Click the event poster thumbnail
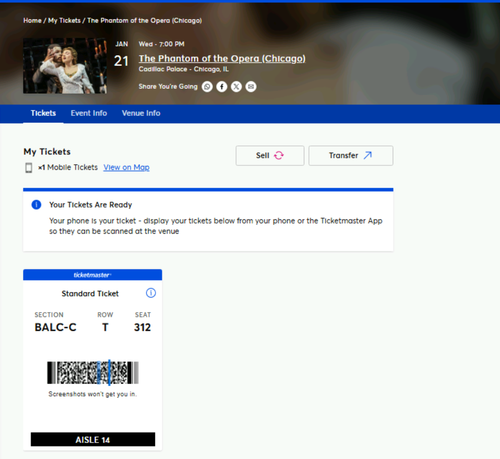This screenshot has height=459, width=500. (x=65, y=66)
